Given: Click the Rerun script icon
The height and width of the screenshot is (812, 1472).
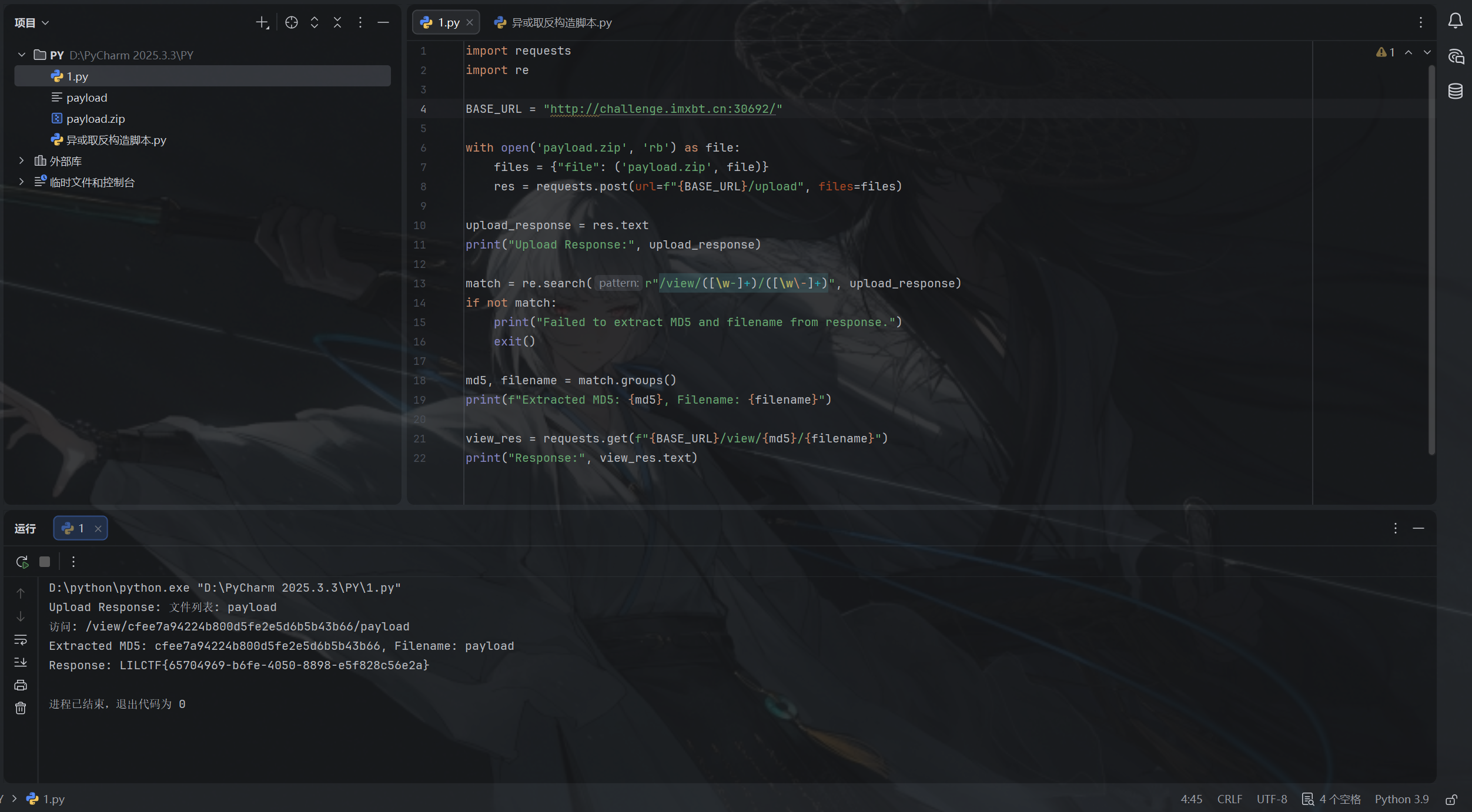Looking at the screenshot, I should [x=22, y=562].
